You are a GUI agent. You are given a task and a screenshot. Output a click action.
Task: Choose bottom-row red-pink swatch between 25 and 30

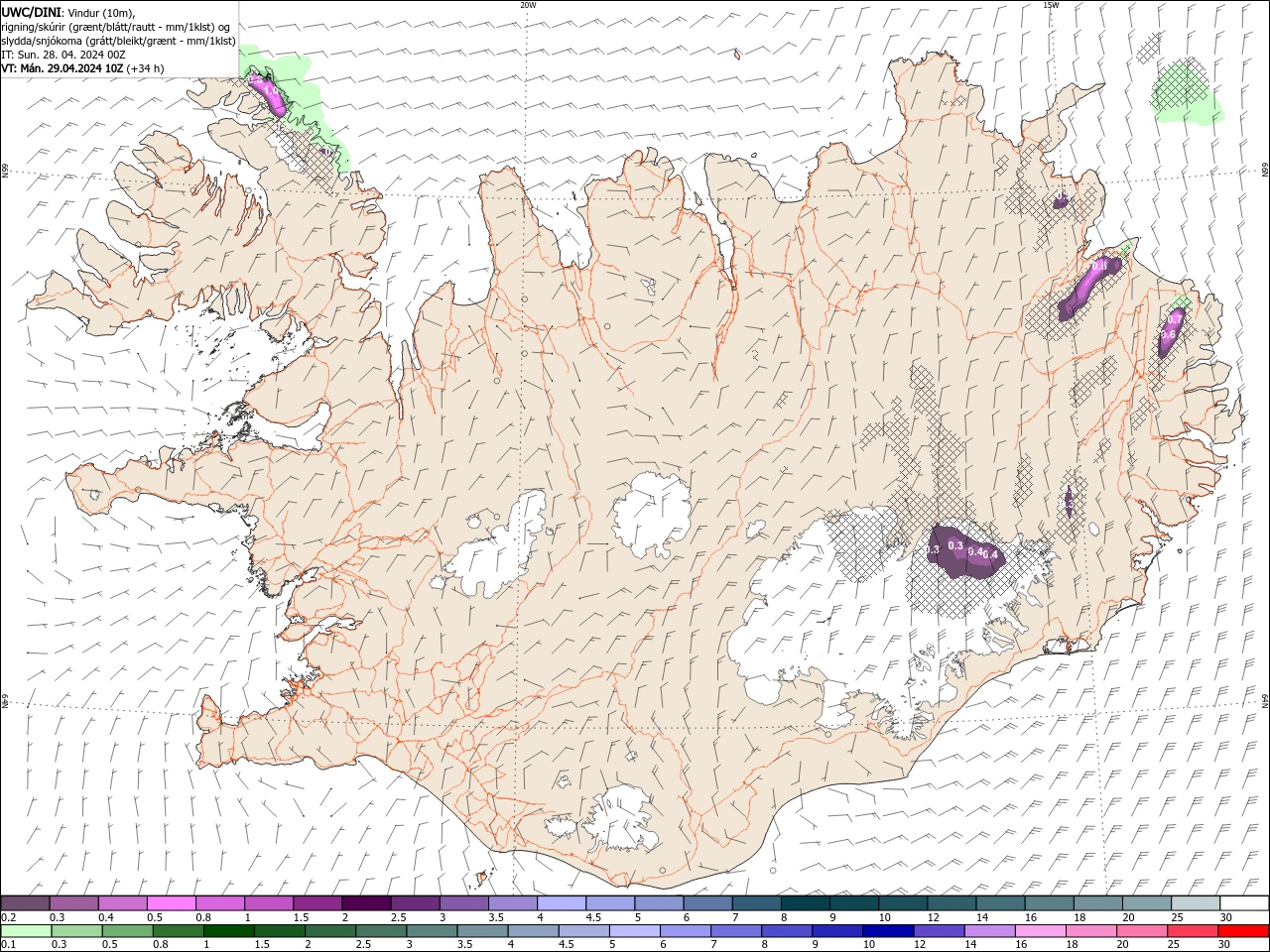(x=1192, y=931)
